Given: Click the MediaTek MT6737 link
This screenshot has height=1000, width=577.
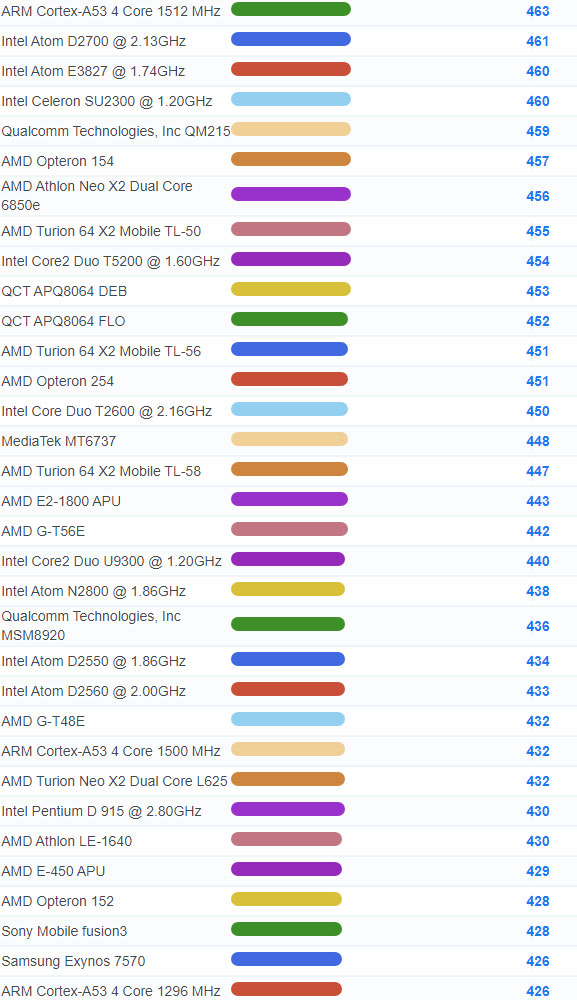Looking at the screenshot, I should pos(59,441).
